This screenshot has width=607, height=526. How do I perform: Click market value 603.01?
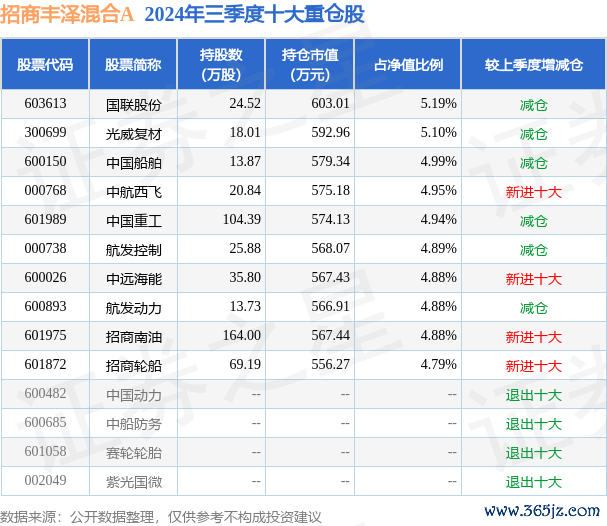click(330, 103)
